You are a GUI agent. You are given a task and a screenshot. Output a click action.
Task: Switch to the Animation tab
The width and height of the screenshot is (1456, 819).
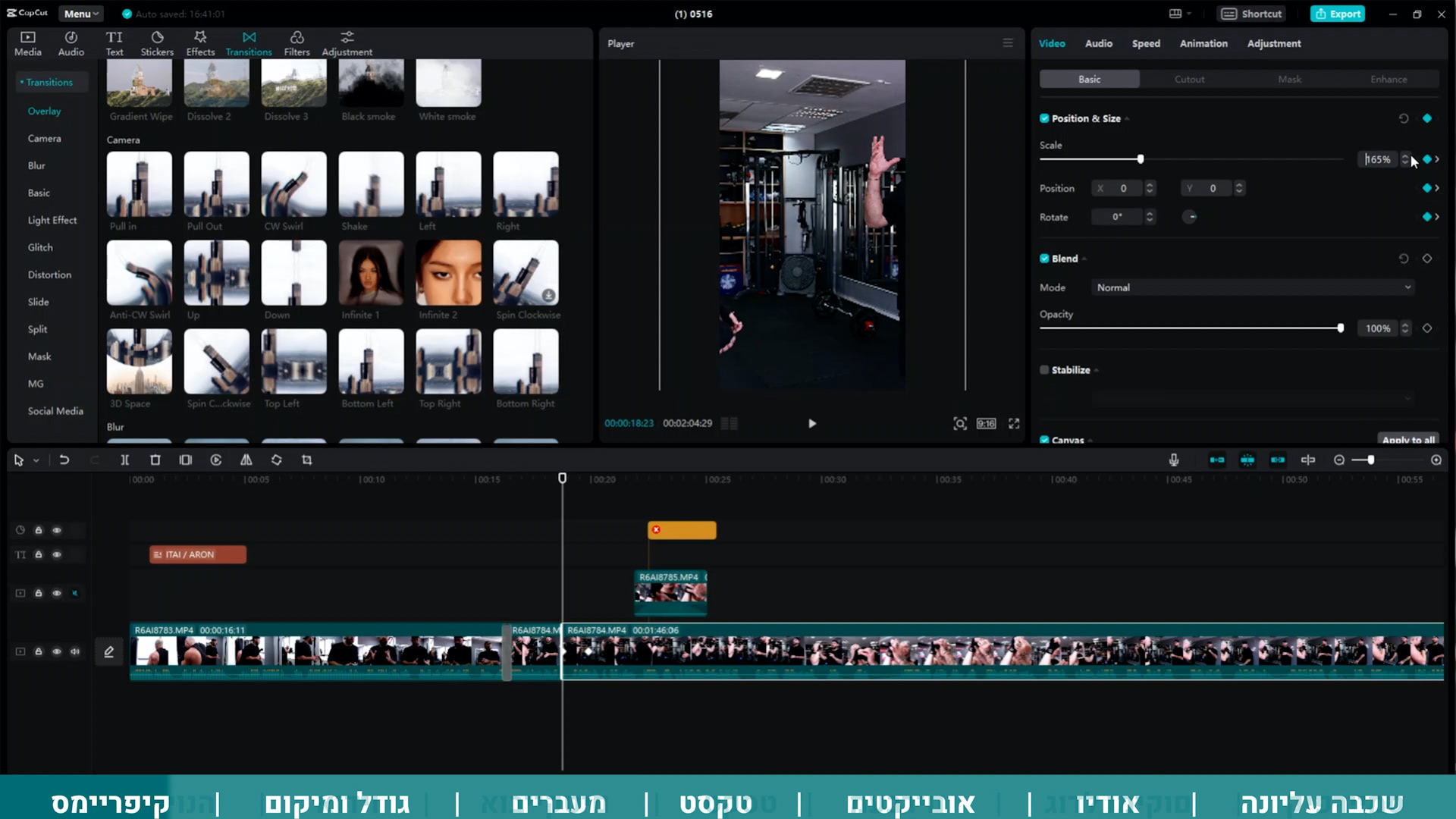[1203, 43]
